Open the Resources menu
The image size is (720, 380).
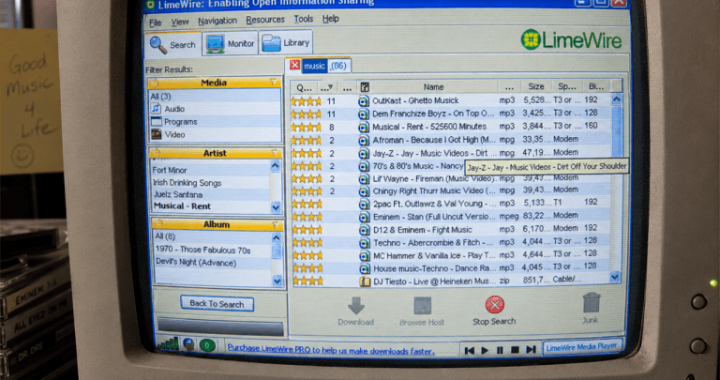(x=265, y=20)
